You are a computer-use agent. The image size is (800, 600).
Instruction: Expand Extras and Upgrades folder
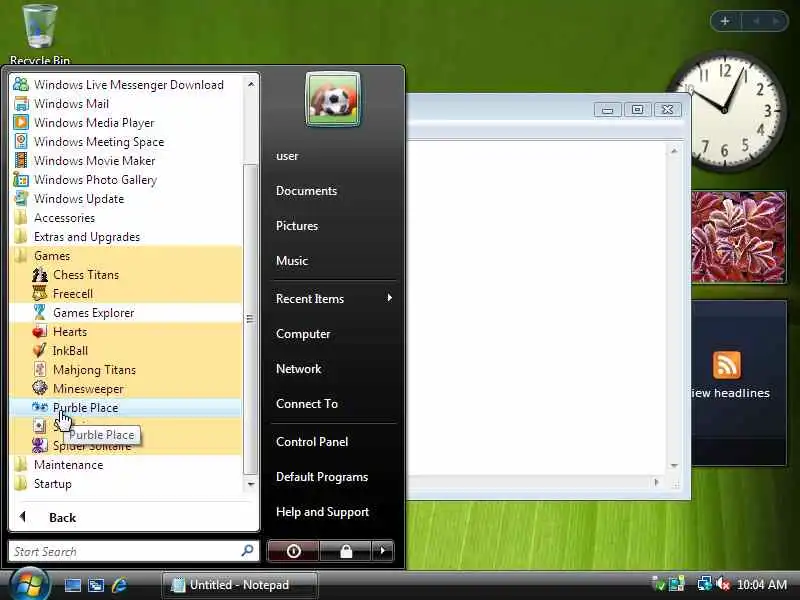tap(126, 236)
